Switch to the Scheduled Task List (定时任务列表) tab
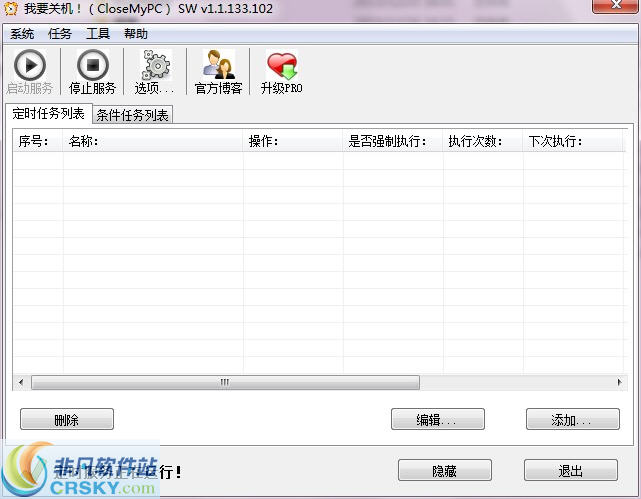This screenshot has height=499, width=641. pos(48,113)
